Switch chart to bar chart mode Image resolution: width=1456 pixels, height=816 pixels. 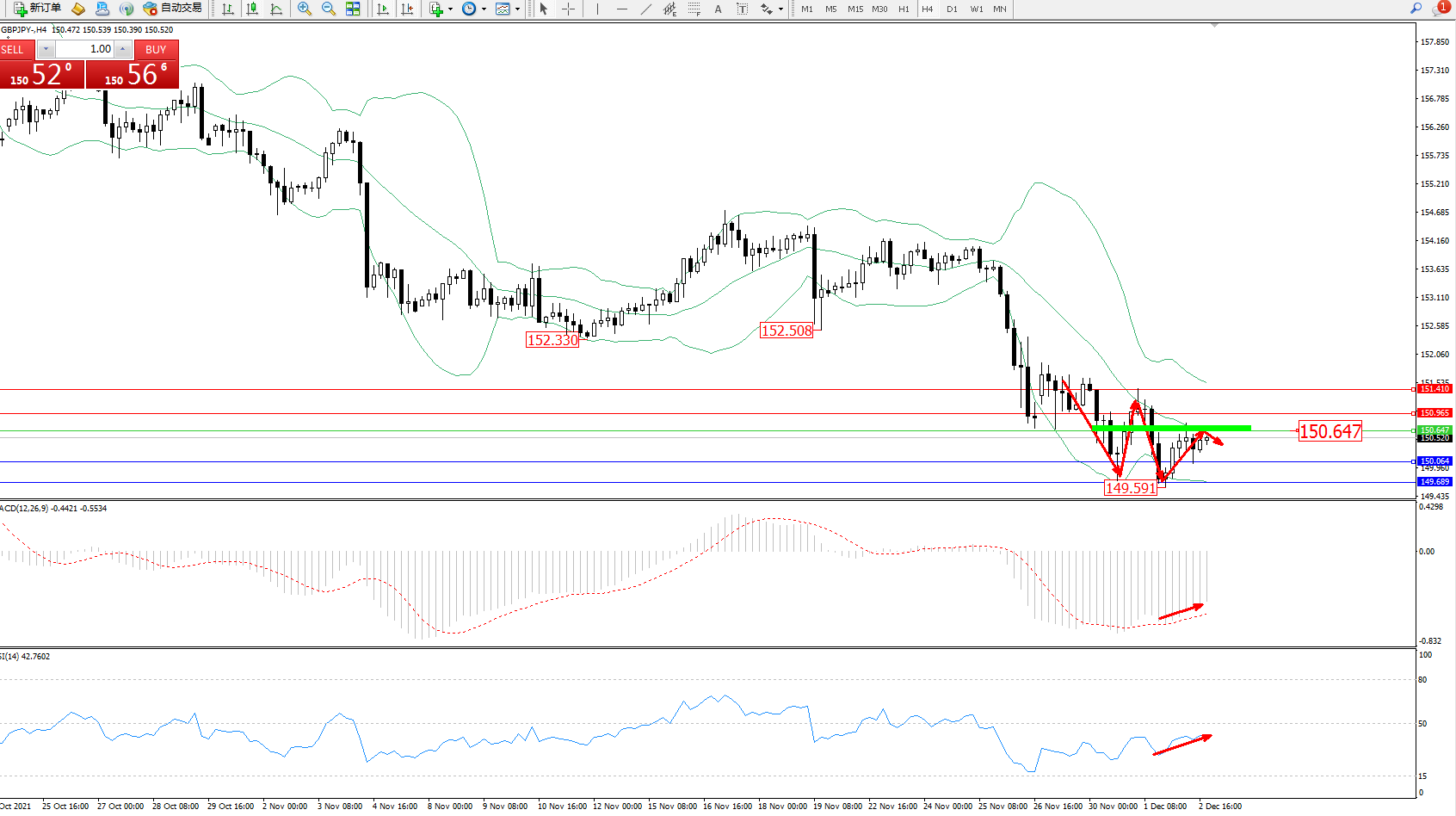228,9
